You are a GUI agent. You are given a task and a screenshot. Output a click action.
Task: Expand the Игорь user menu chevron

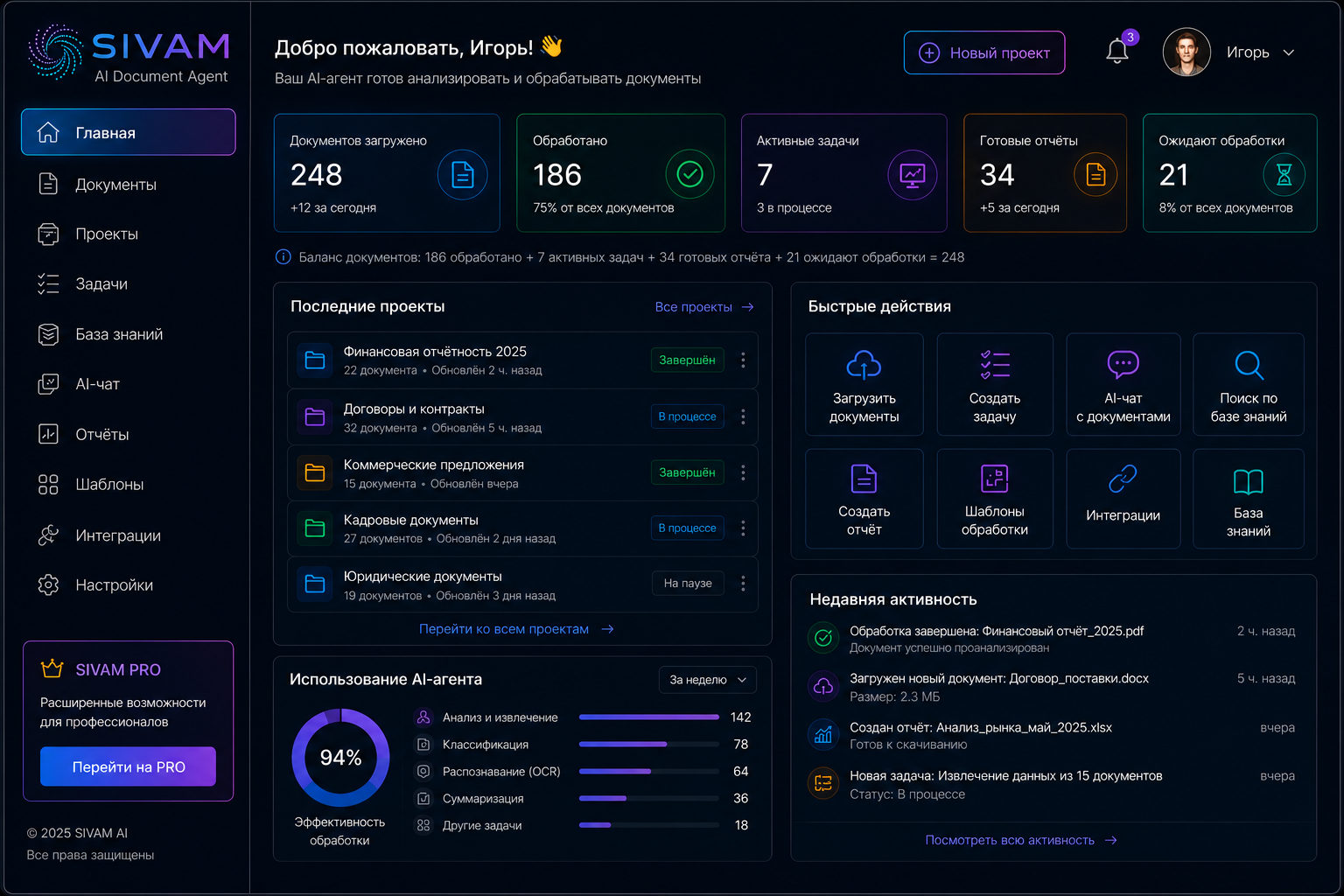pyautogui.click(x=1289, y=52)
